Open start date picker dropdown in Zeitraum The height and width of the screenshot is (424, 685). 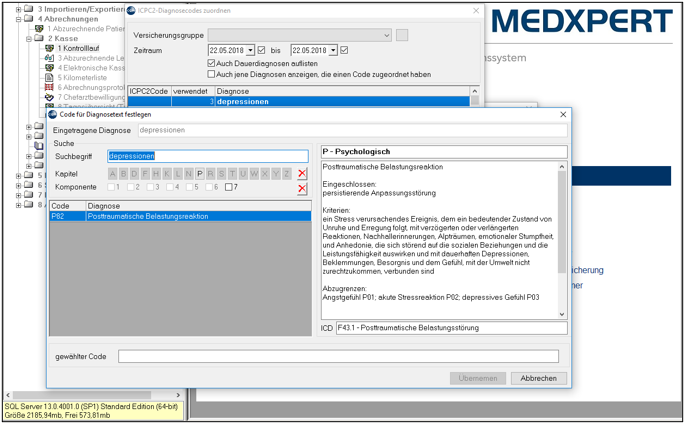[x=250, y=50]
